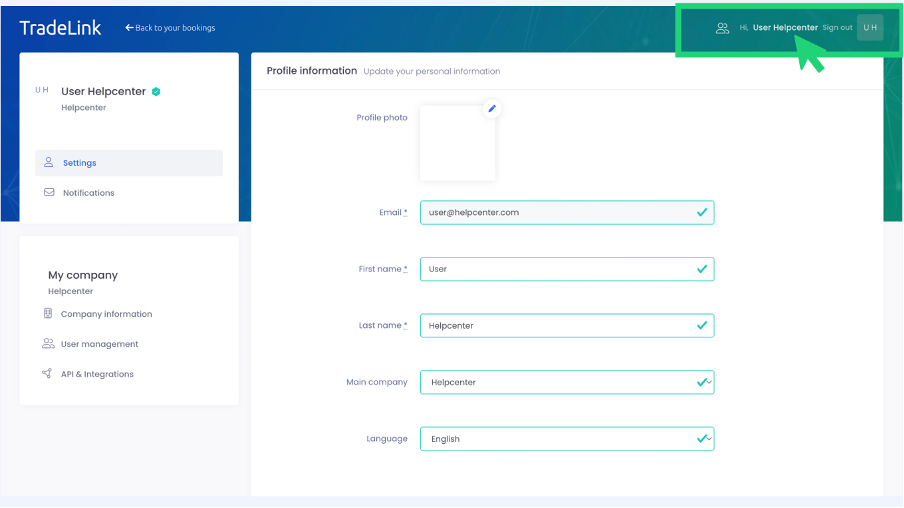Click the API & Integrations share icon

[x=47, y=374]
